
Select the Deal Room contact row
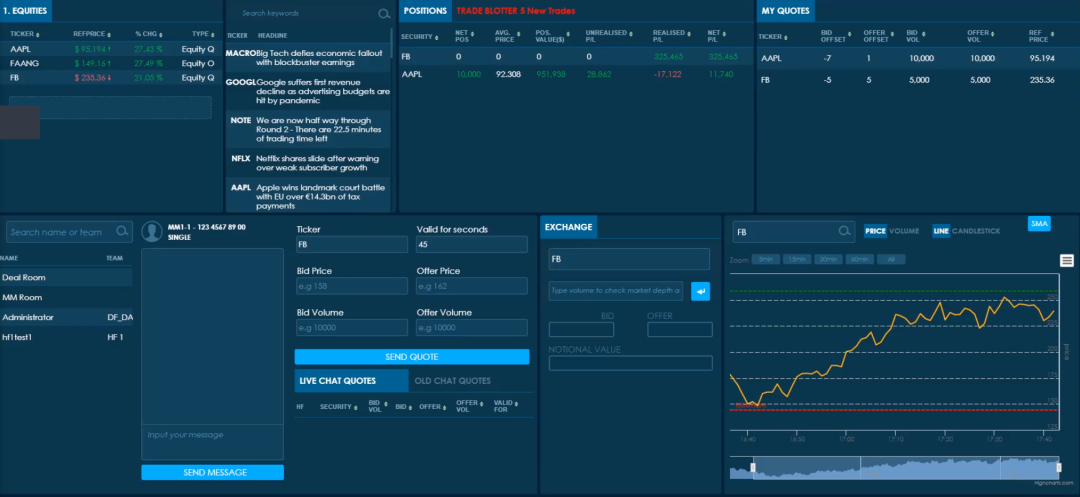(x=66, y=277)
